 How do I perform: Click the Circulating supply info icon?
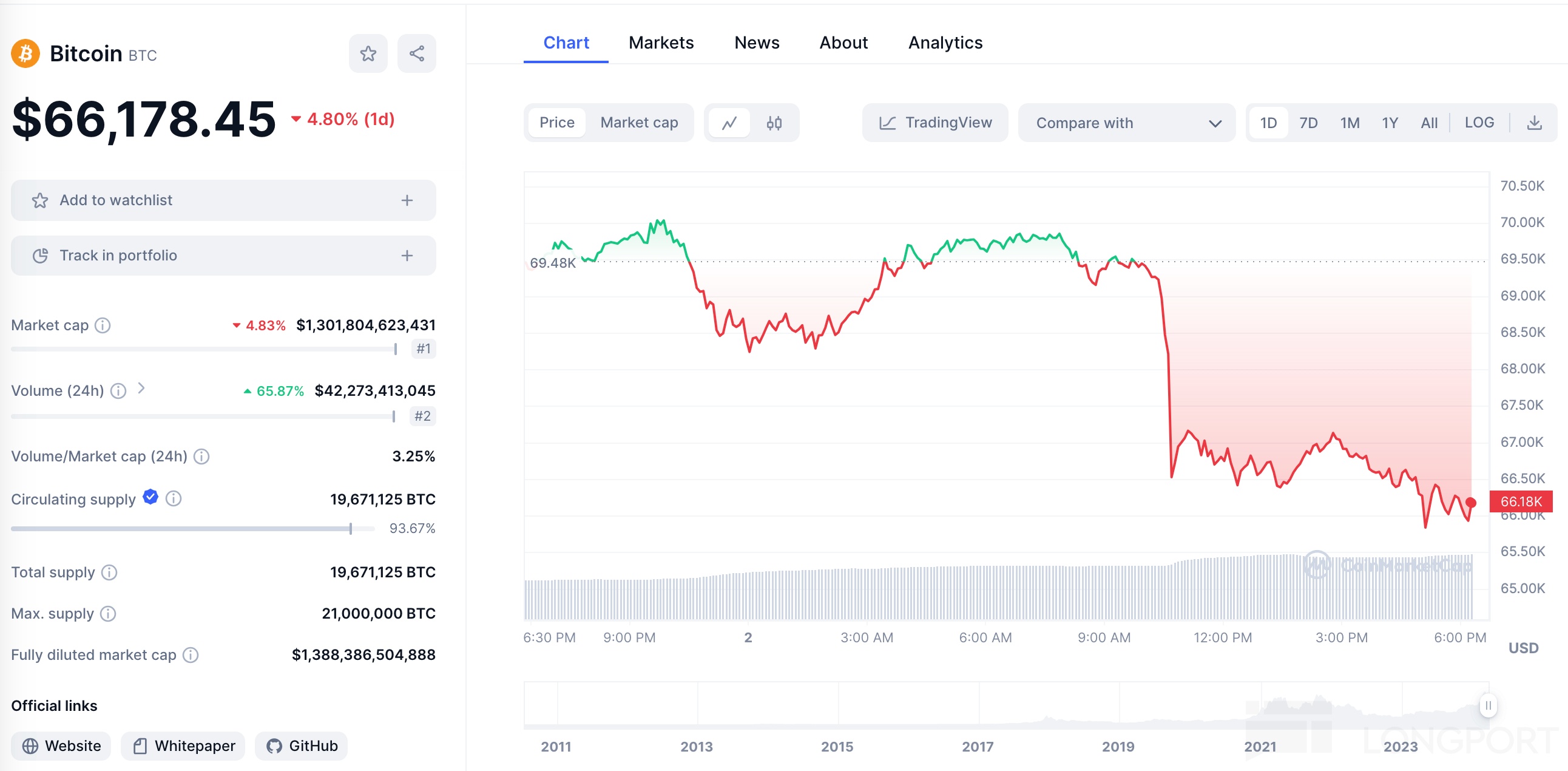(174, 499)
